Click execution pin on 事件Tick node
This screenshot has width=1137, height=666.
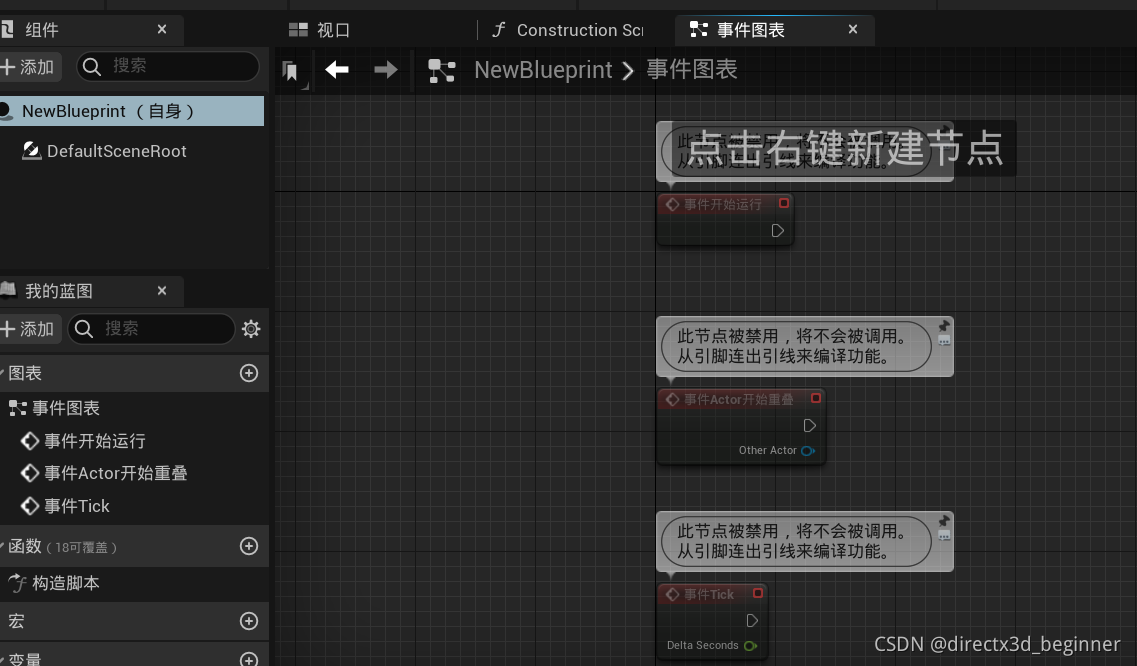(x=752, y=621)
